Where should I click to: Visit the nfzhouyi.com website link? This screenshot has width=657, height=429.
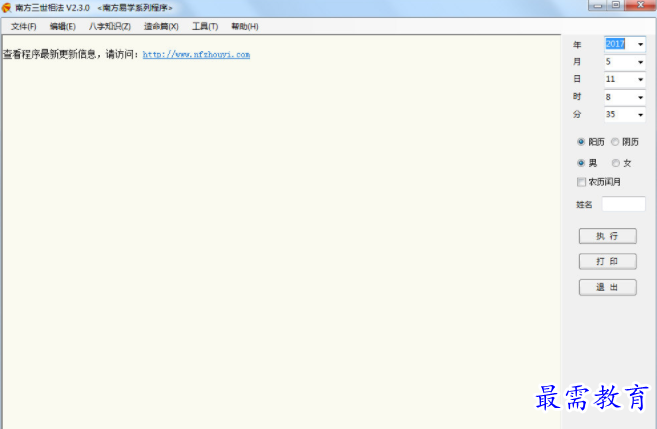(x=196, y=54)
